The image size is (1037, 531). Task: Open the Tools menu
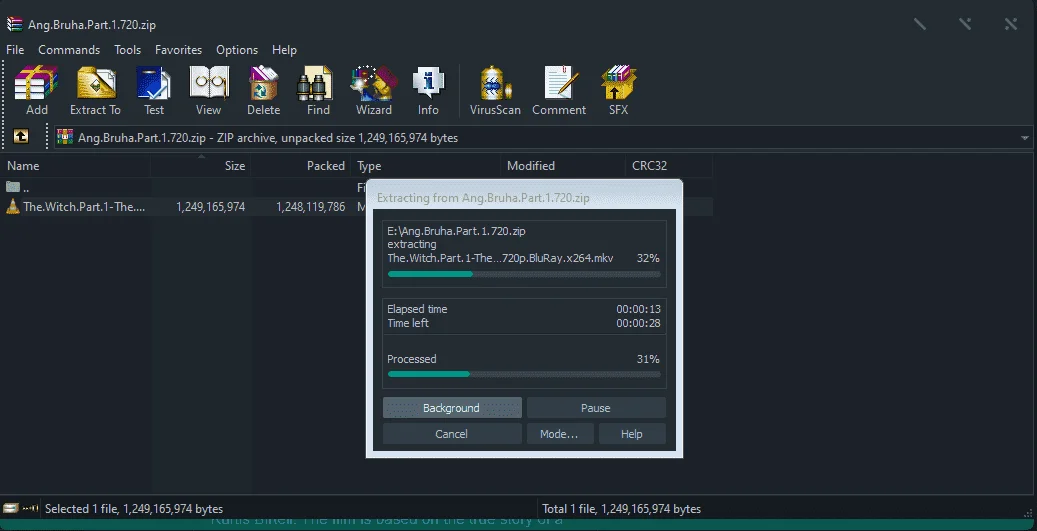pyautogui.click(x=127, y=50)
